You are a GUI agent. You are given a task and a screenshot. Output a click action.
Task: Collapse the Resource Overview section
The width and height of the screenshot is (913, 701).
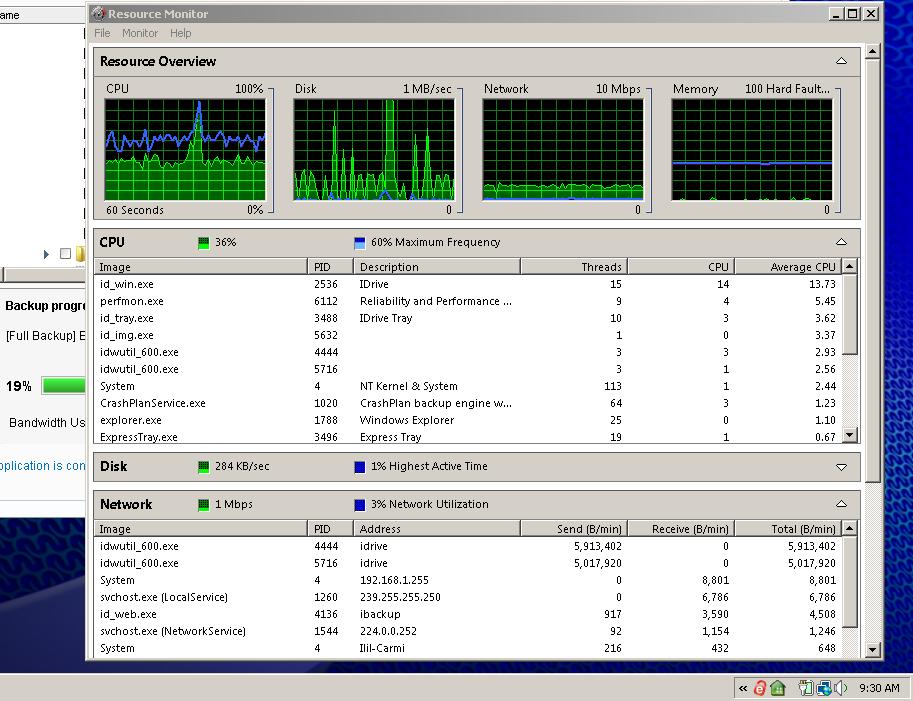(841, 61)
